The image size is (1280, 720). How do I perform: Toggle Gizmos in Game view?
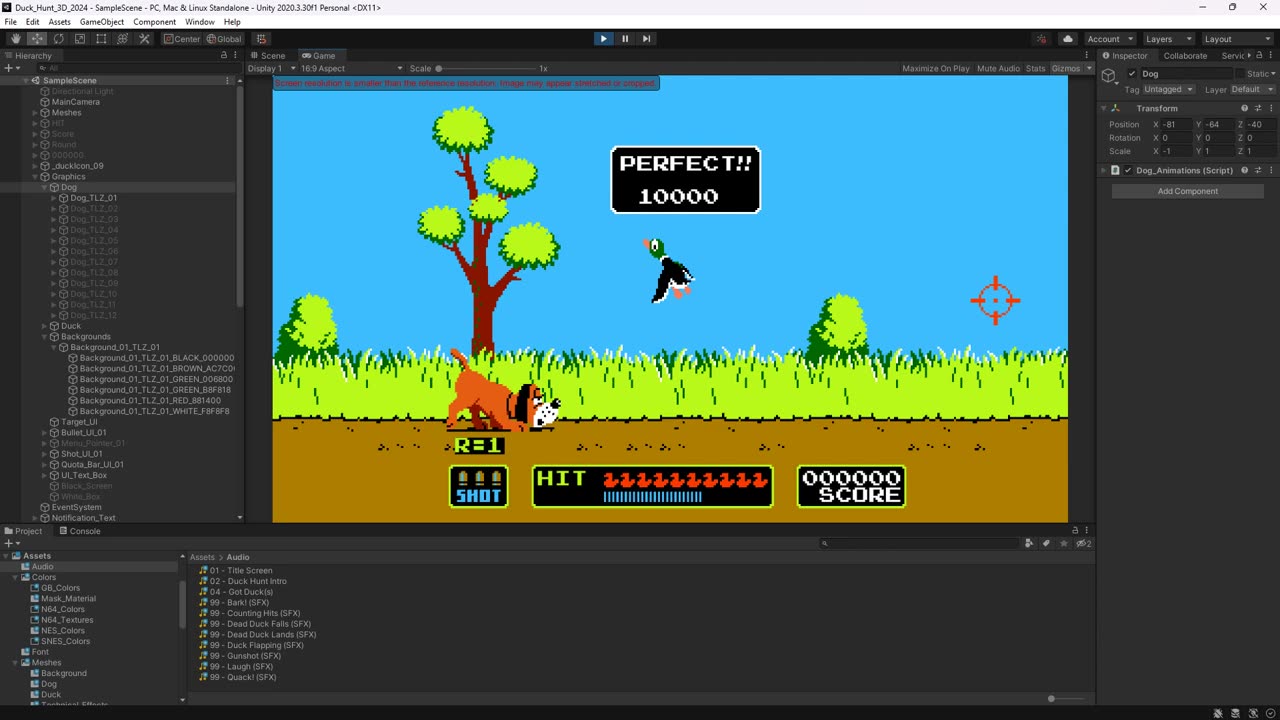click(1066, 69)
